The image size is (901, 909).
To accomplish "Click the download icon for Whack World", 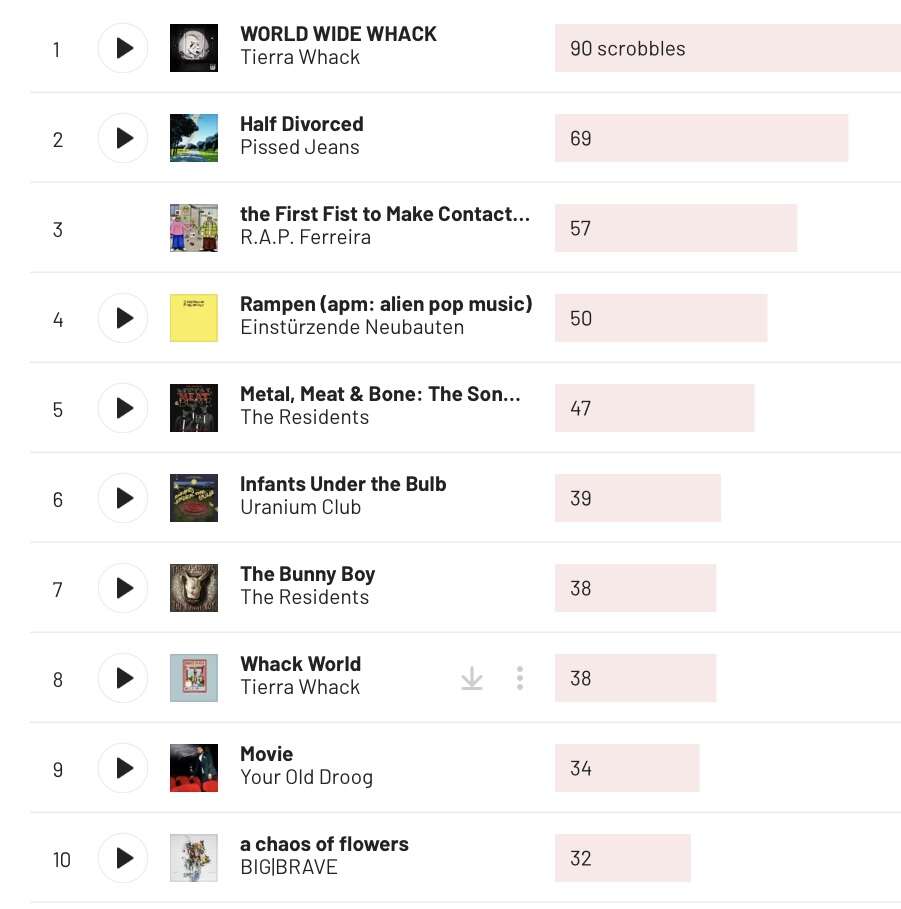I will pos(472,679).
